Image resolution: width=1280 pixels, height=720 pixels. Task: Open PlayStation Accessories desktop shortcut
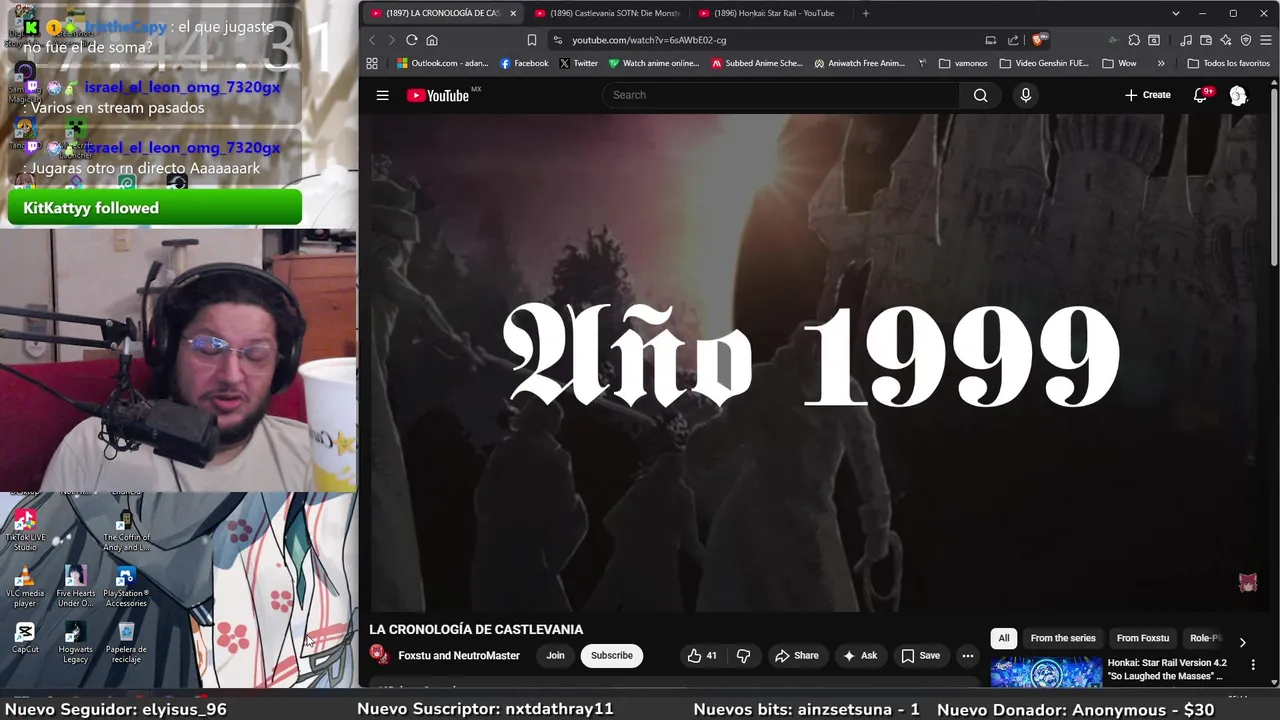coord(126,587)
